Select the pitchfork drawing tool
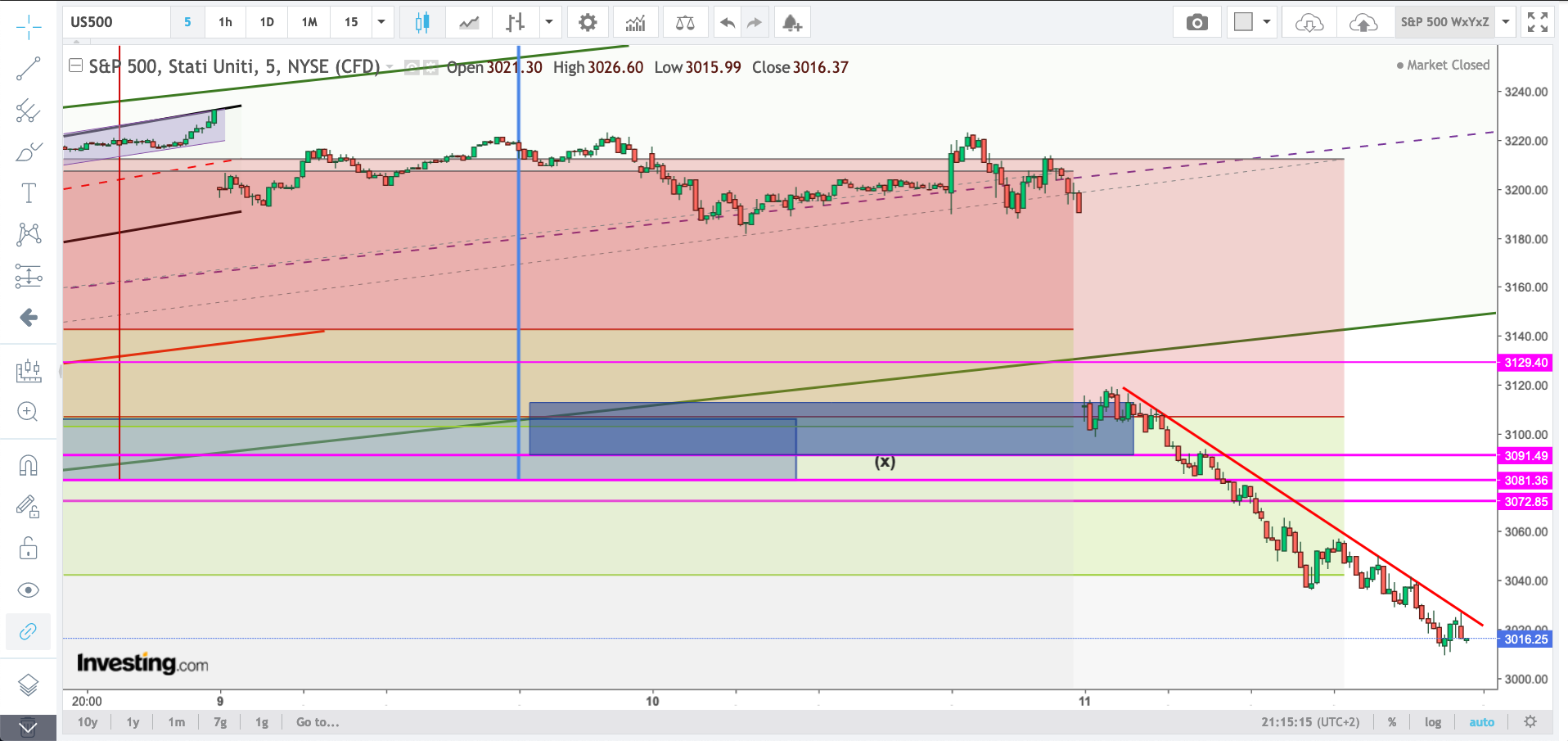This screenshot has height=741, width=1568. tap(29, 111)
